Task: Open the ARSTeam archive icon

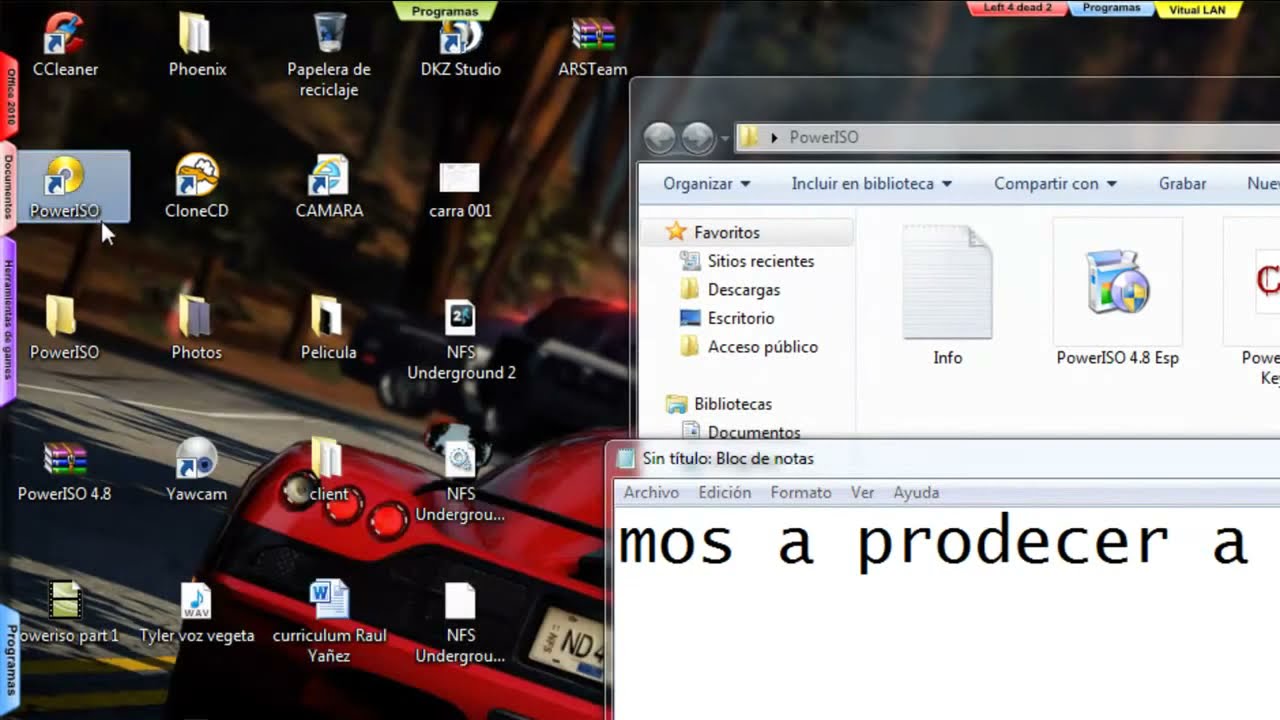Action: pyautogui.click(x=593, y=45)
